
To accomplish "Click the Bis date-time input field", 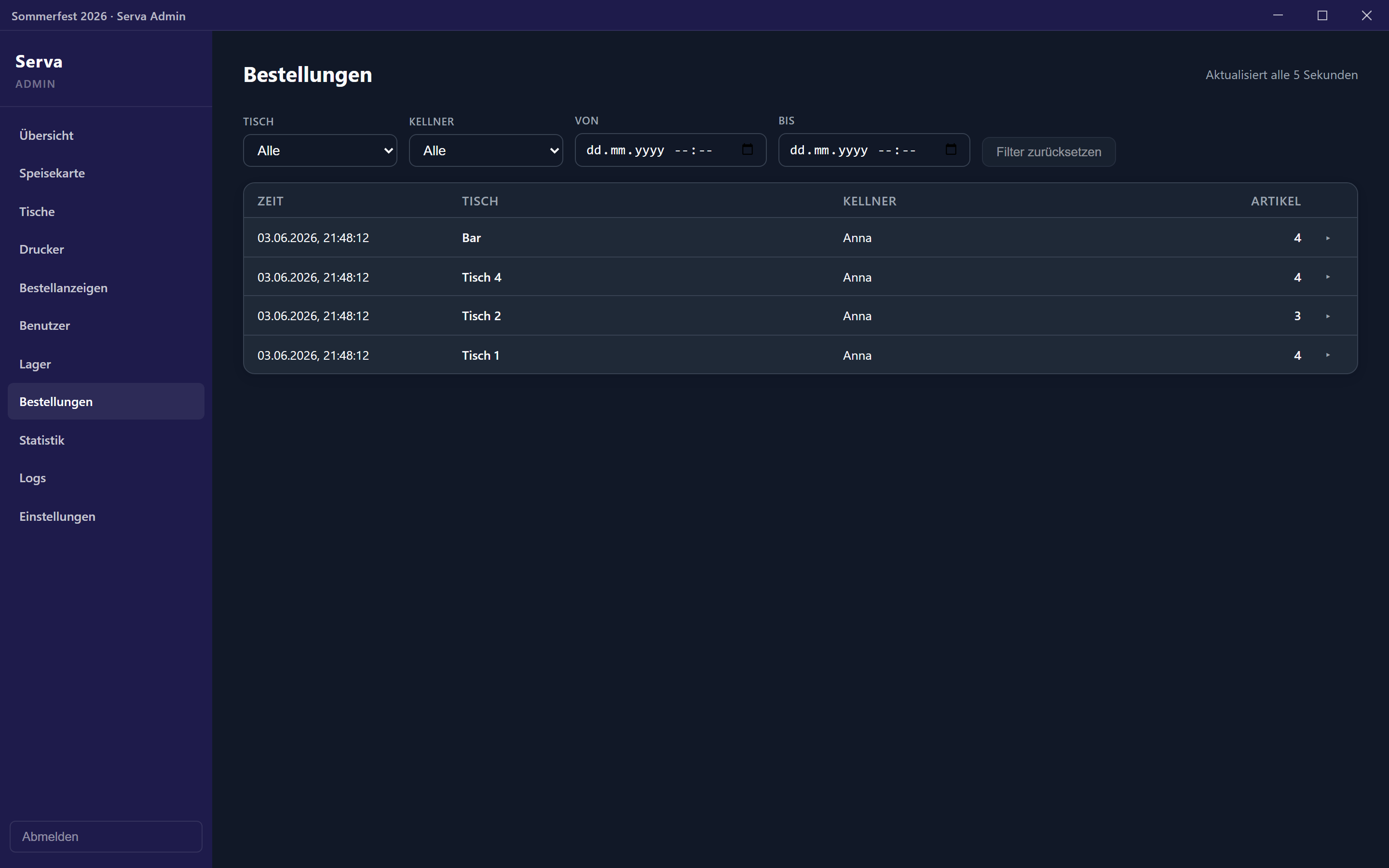I will point(873,150).
